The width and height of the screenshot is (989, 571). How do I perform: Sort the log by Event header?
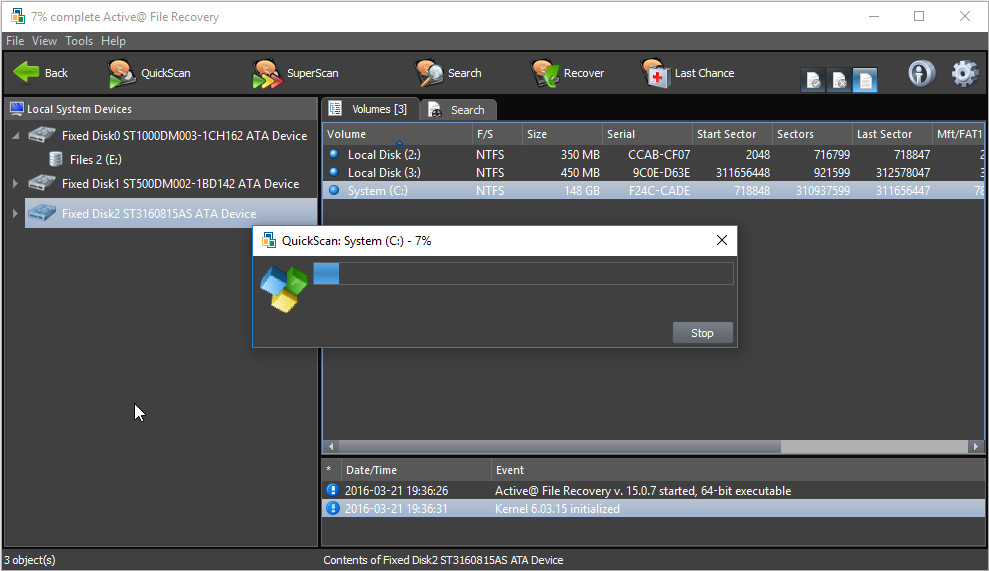tap(738, 469)
